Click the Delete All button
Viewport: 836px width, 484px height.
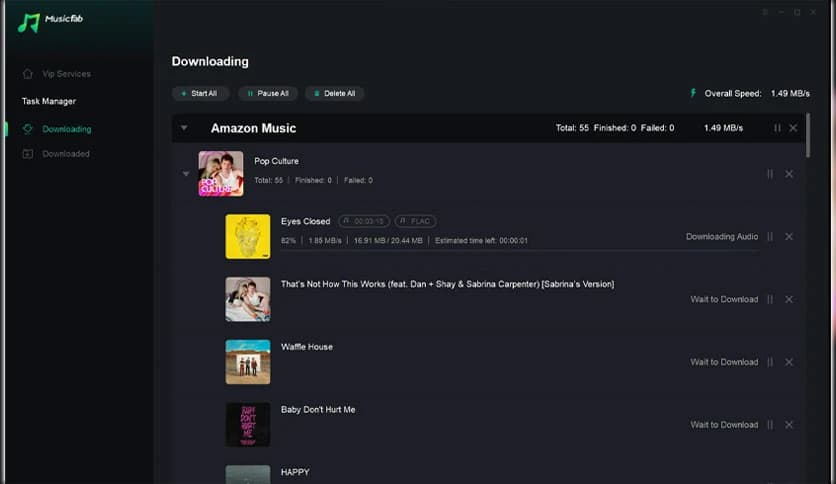point(334,93)
